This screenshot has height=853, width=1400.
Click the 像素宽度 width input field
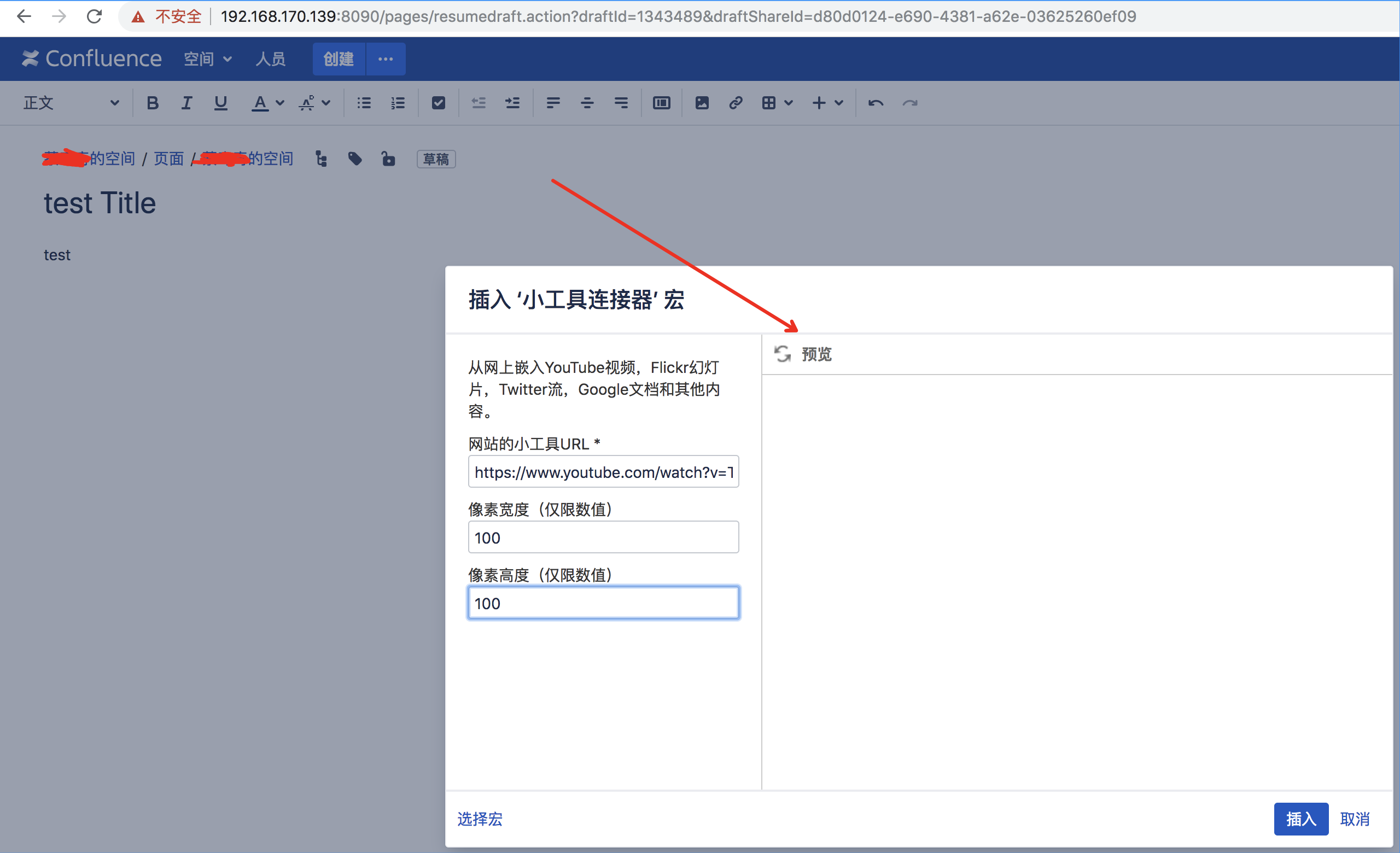[x=603, y=536]
